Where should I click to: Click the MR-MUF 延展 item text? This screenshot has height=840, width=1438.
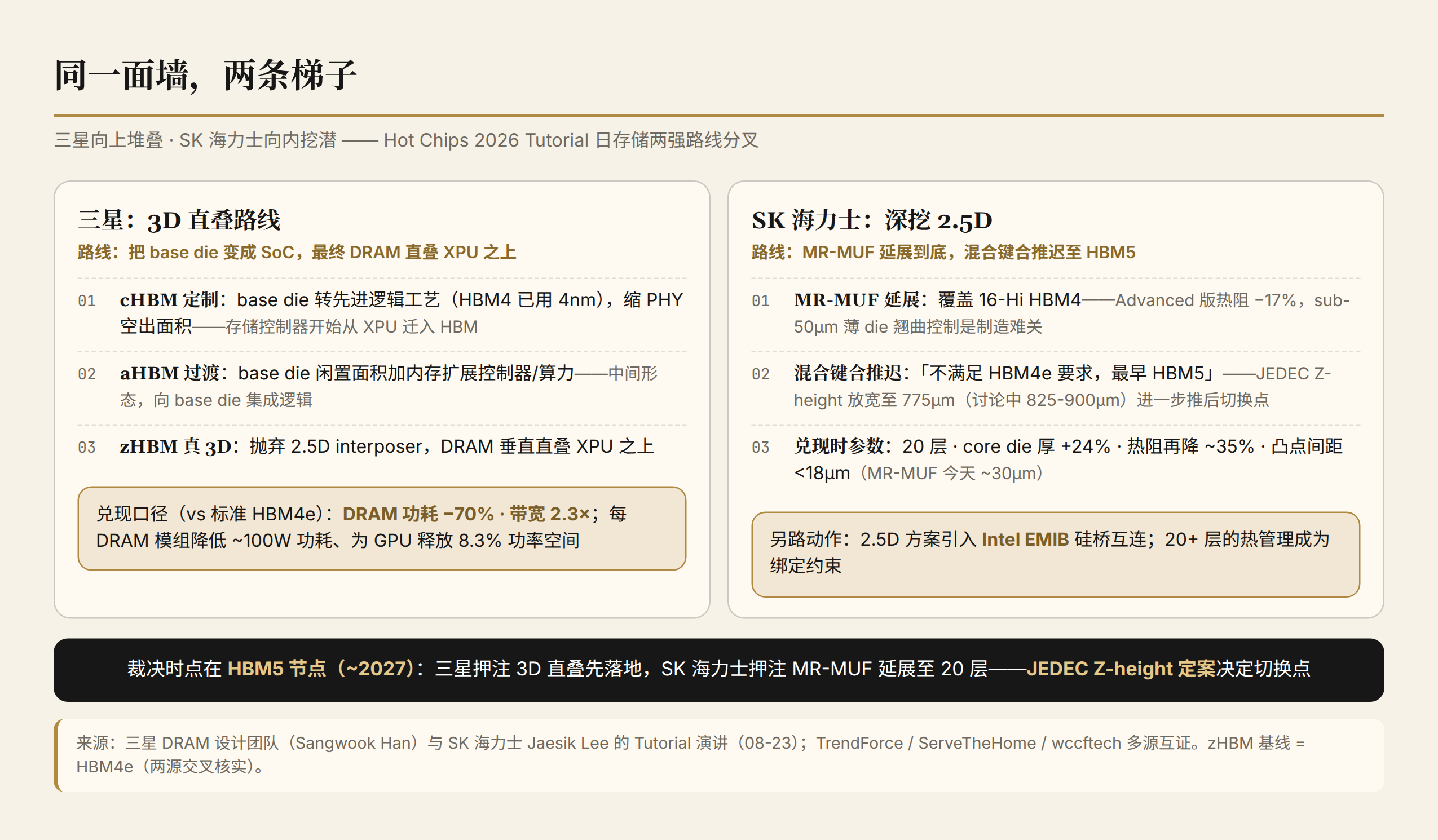click(x=1071, y=313)
